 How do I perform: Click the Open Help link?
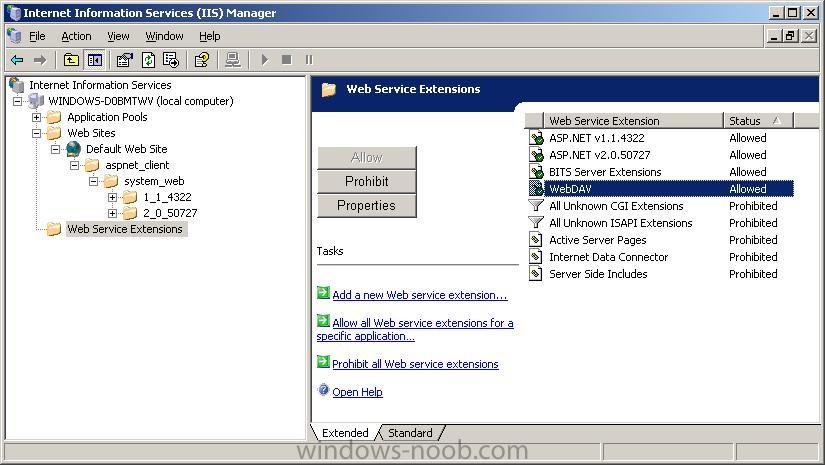(x=357, y=392)
